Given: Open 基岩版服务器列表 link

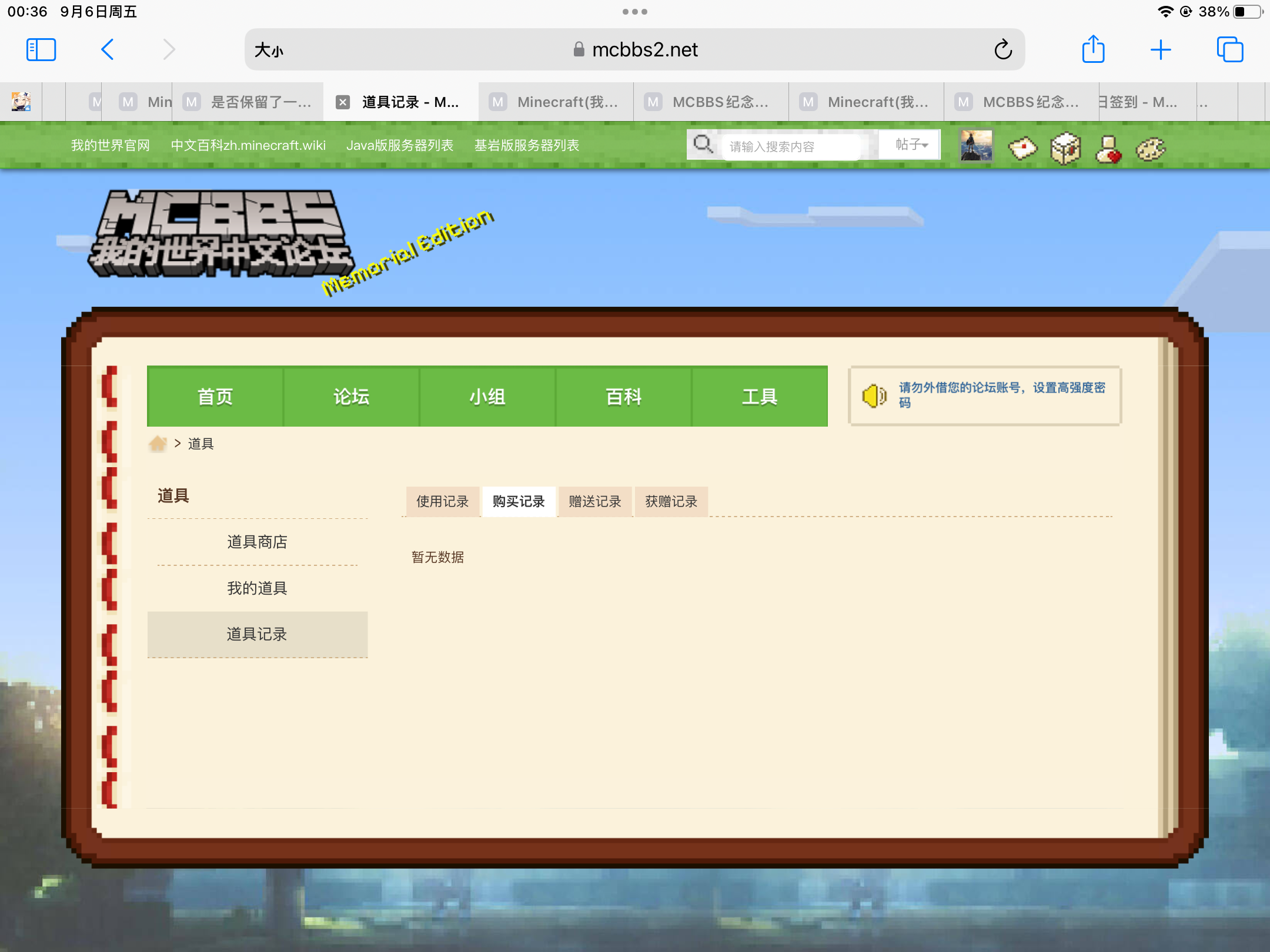Looking at the screenshot, I should point(527,145).
